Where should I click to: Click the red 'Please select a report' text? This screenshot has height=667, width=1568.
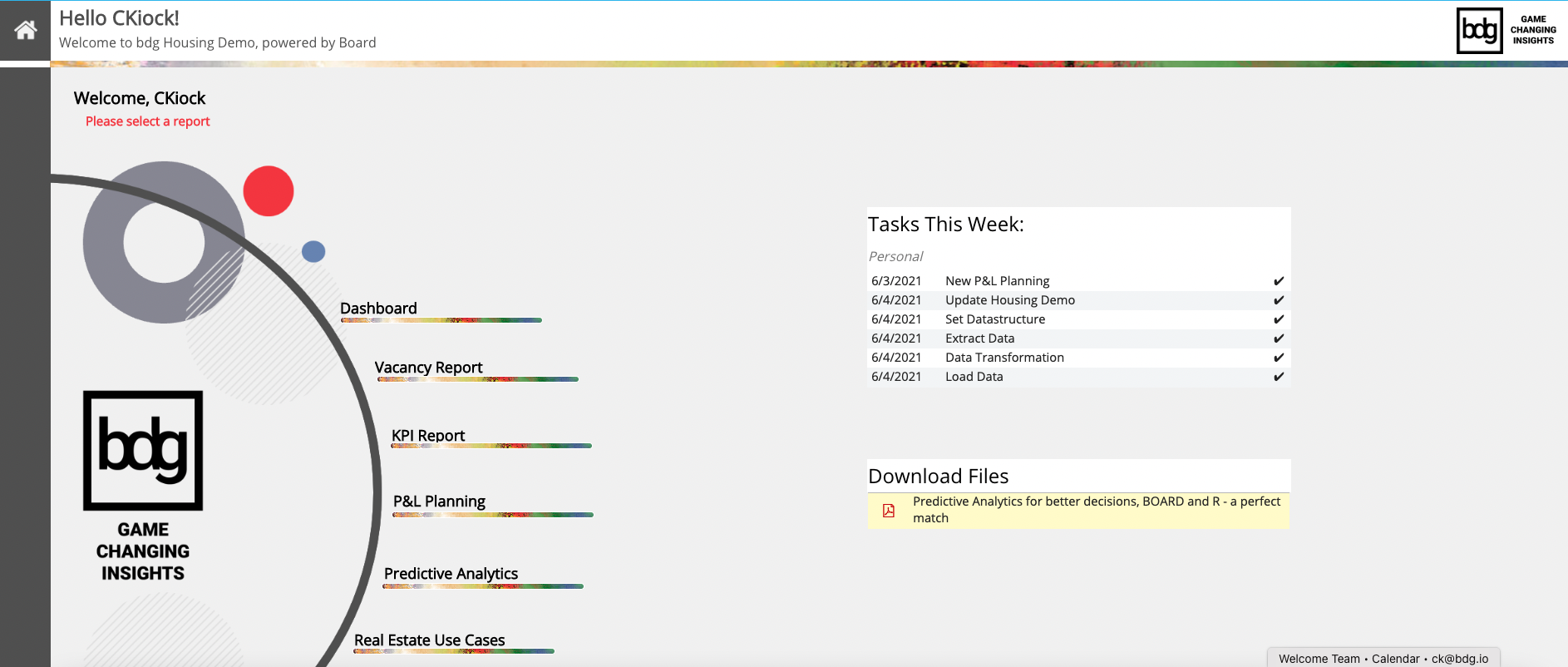pos(148,121)
